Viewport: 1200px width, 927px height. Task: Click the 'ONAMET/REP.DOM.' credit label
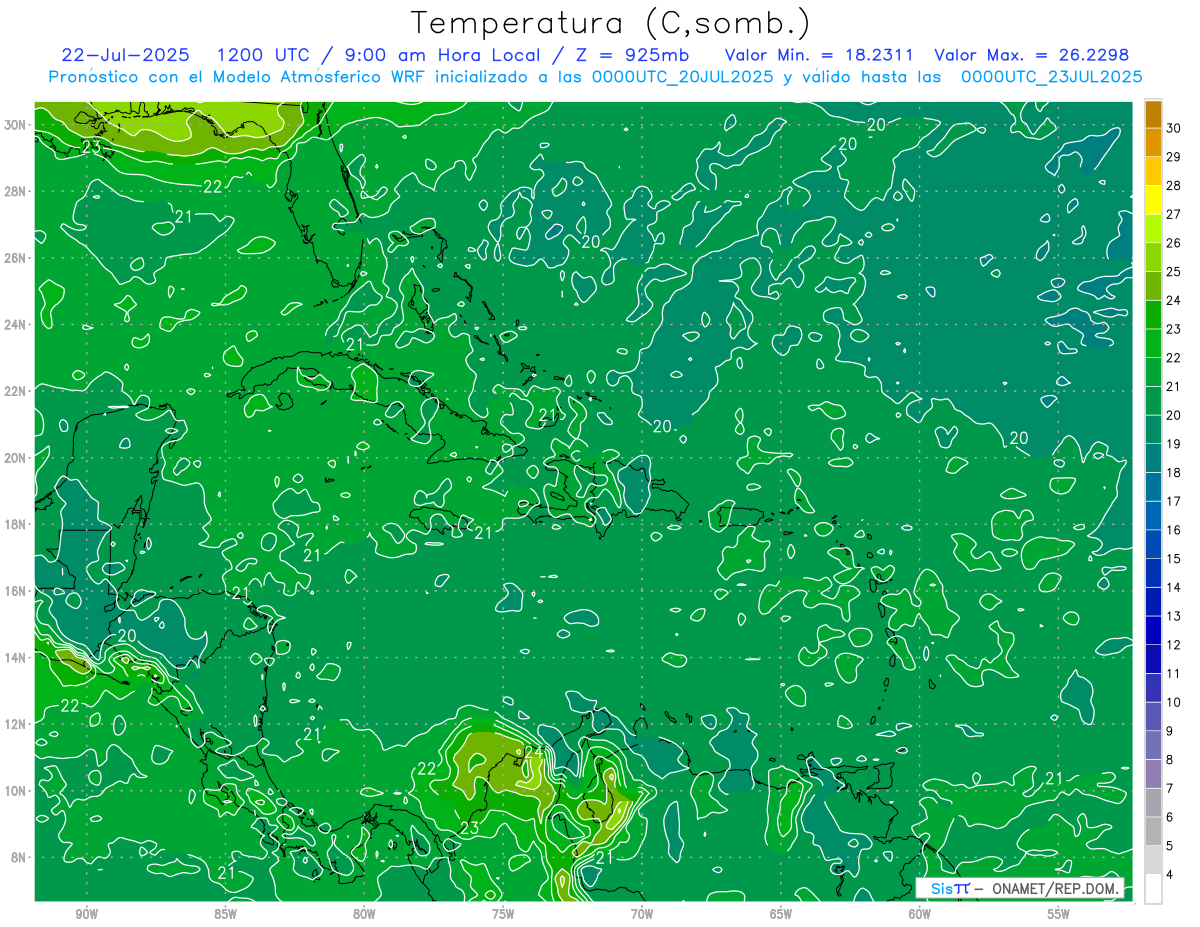(1055, 888)
